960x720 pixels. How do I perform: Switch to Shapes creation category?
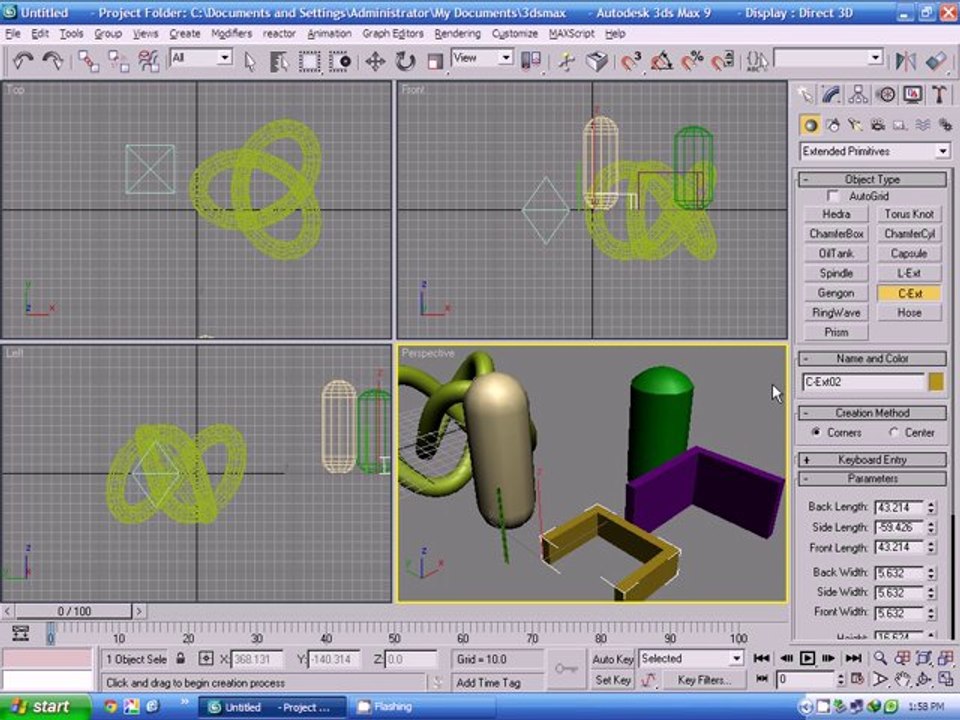[833, 126]
